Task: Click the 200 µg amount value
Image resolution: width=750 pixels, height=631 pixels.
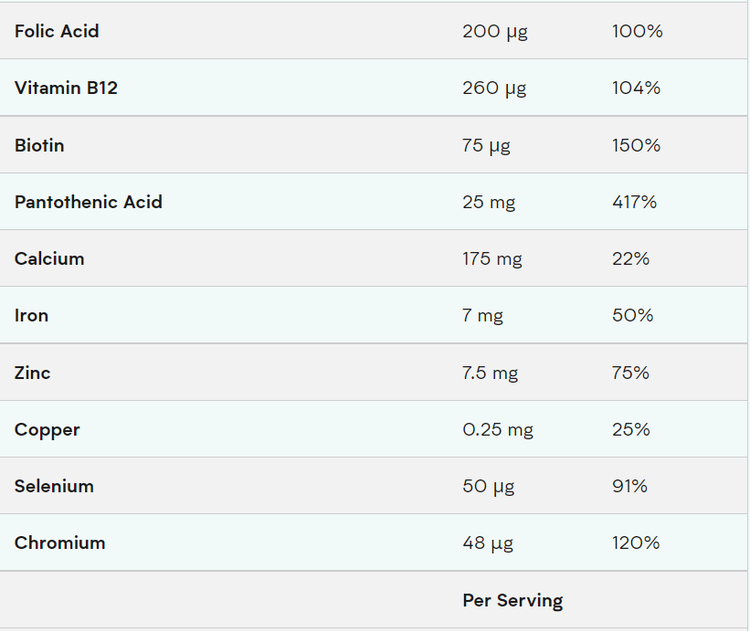Action: (494, 31)
